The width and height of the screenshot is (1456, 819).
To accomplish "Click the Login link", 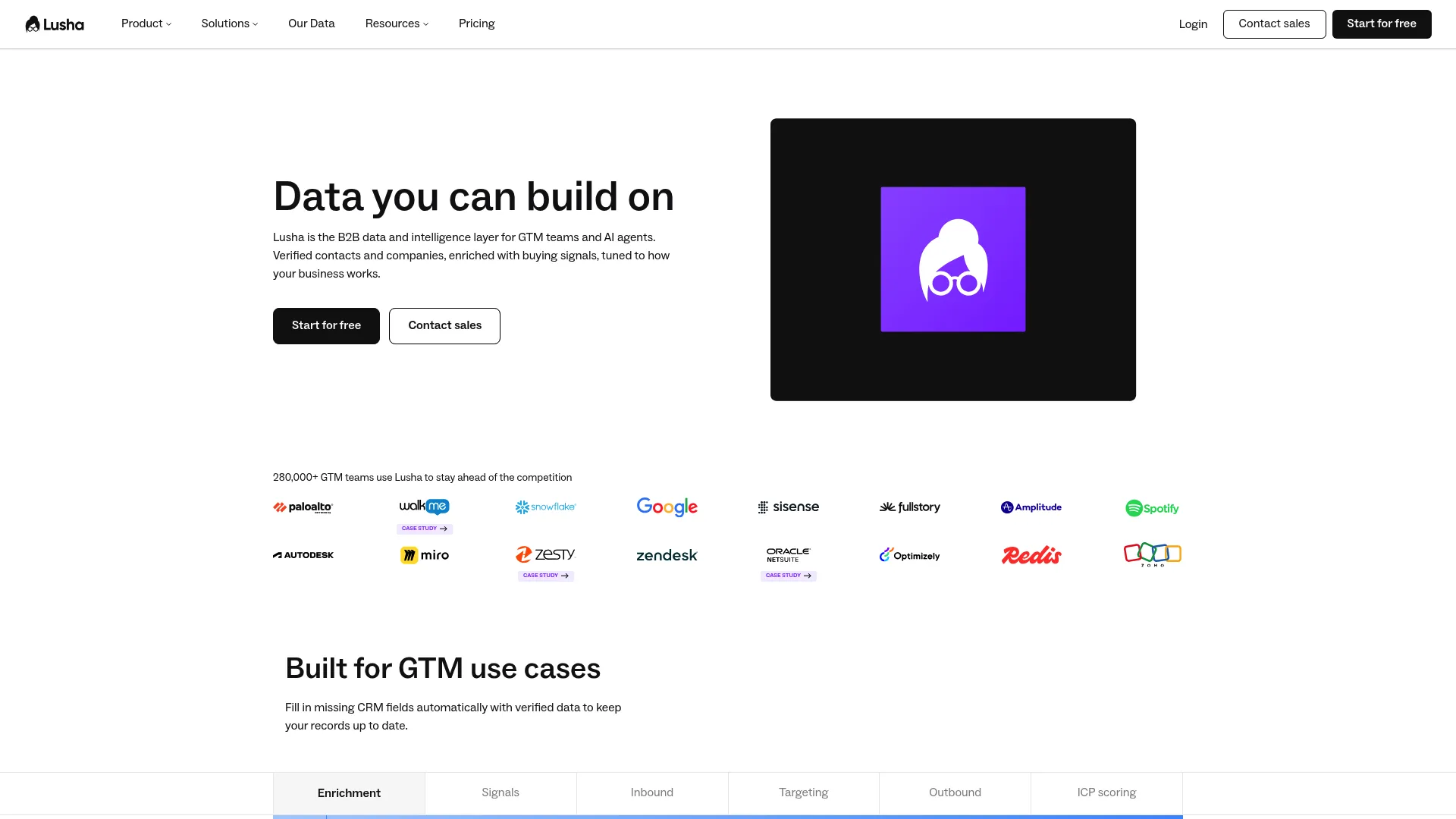I will [x=1193, y=24].
